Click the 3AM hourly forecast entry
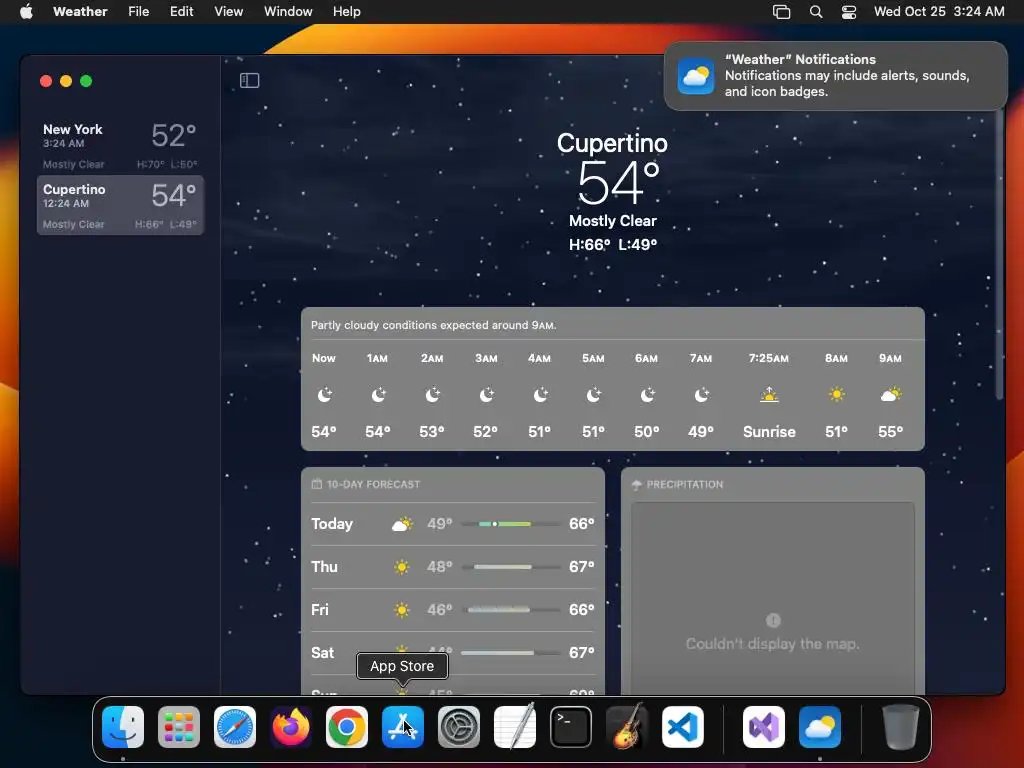 point(486,394)
